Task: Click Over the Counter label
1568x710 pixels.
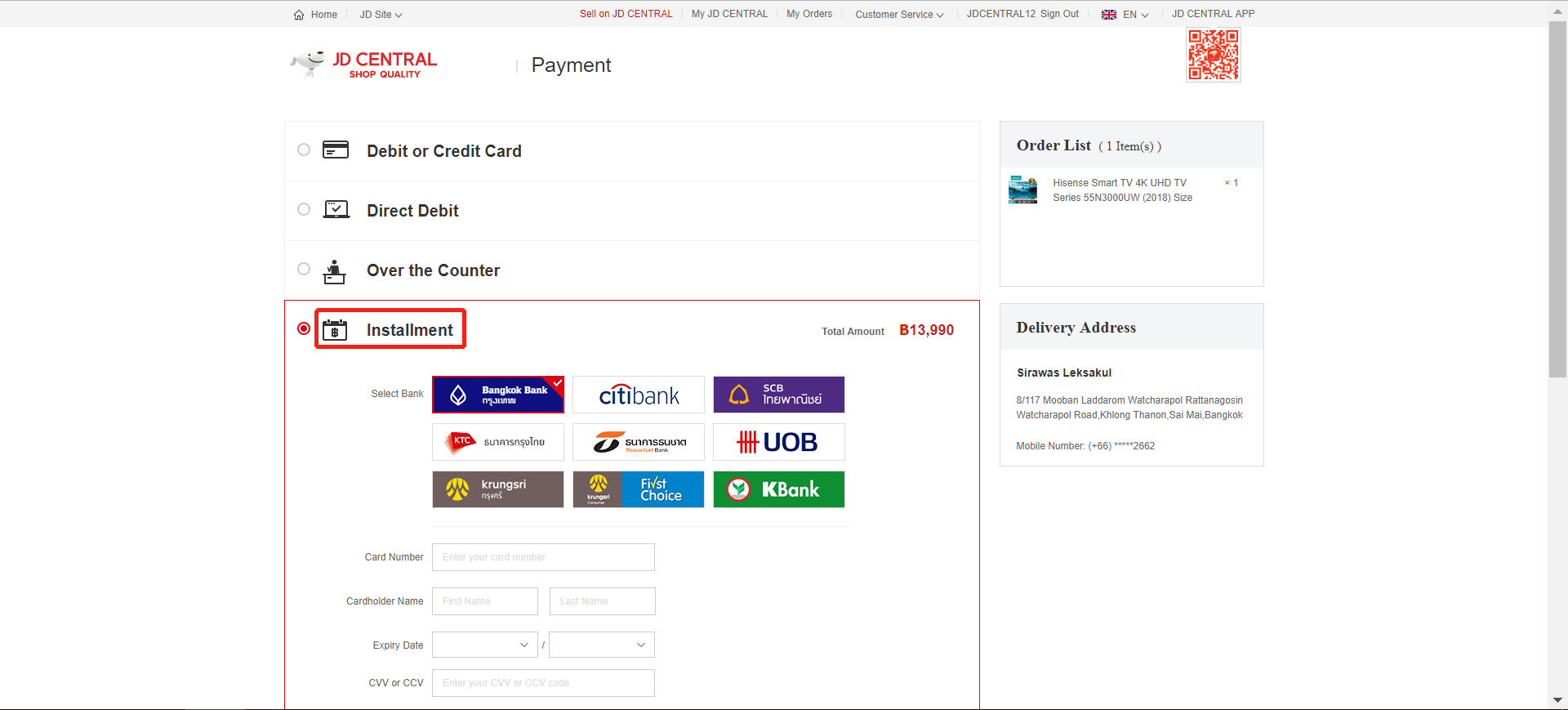Action: [433, 270]
